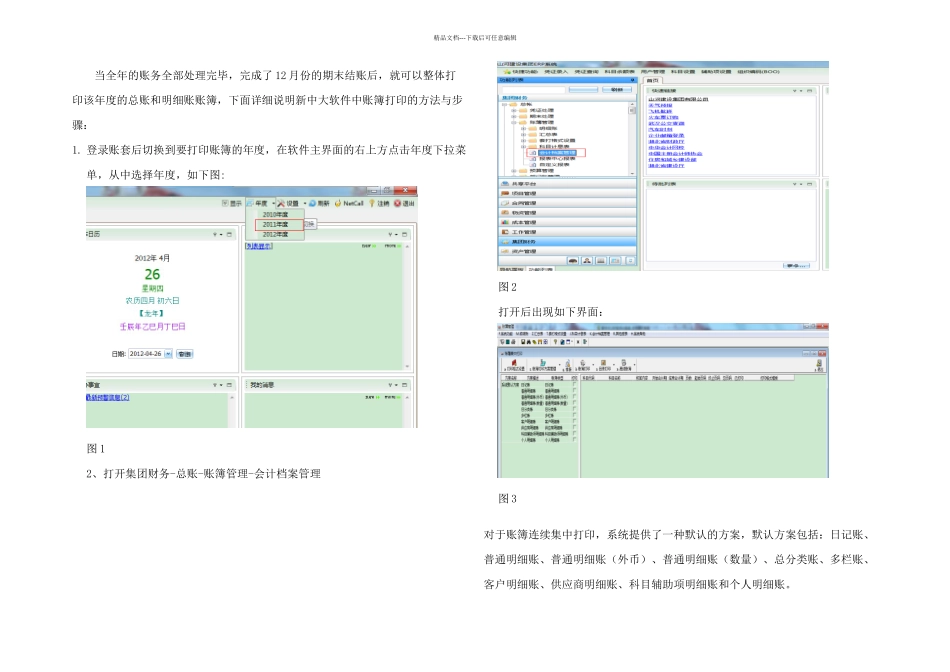
Task: Tick the print checkbox for the 个人明细账 row
Action: tap(574, 439)
